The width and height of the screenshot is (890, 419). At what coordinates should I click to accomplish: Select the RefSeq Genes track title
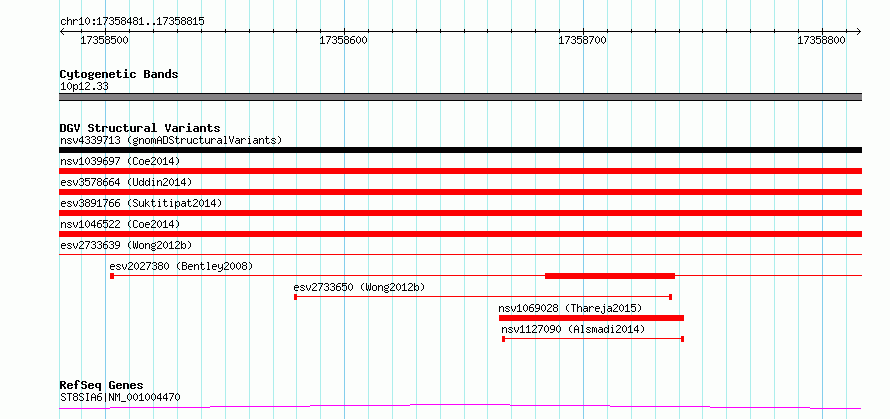point(102,386)
